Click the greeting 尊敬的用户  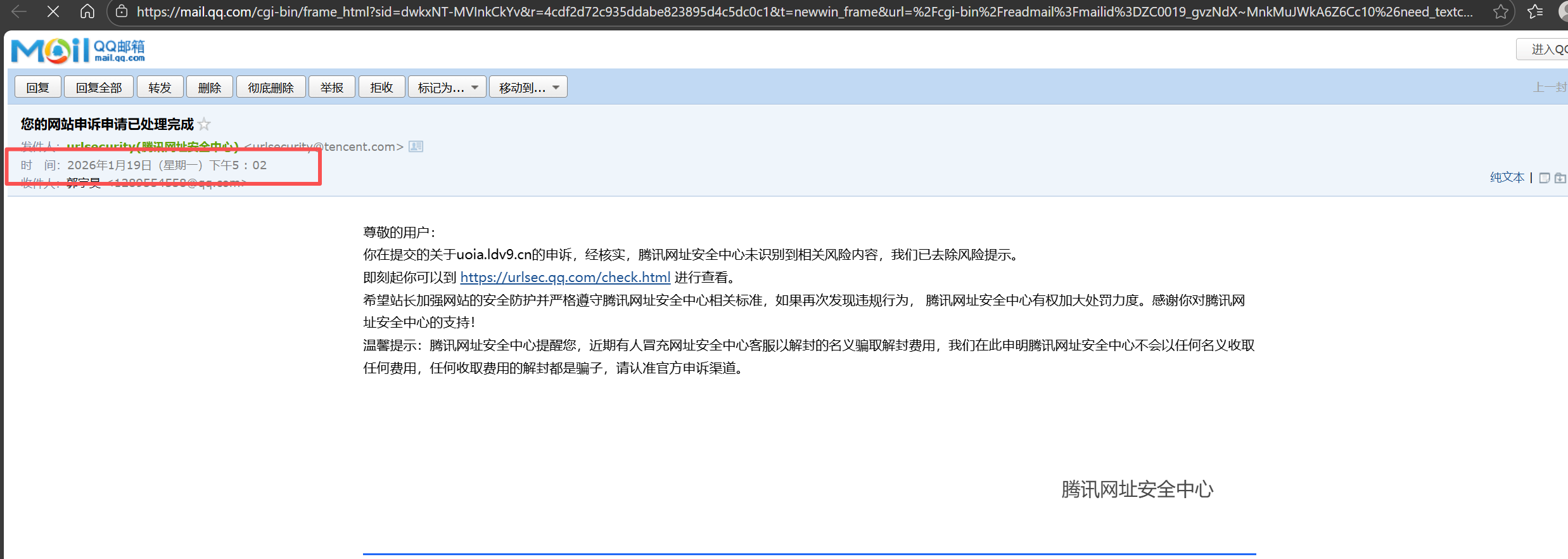(400, 232)
